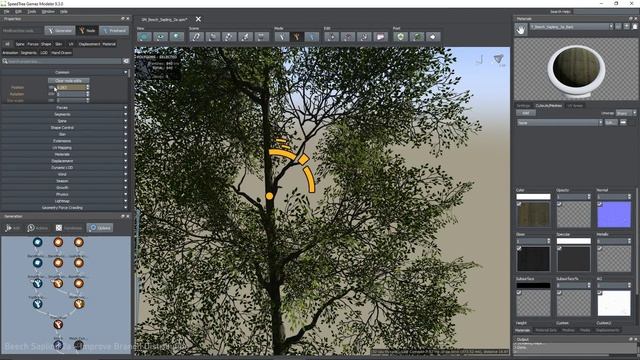The image size is (640, 360).
Task: Toggle the Subsurface map checkbox
Action: coord(519,293)
